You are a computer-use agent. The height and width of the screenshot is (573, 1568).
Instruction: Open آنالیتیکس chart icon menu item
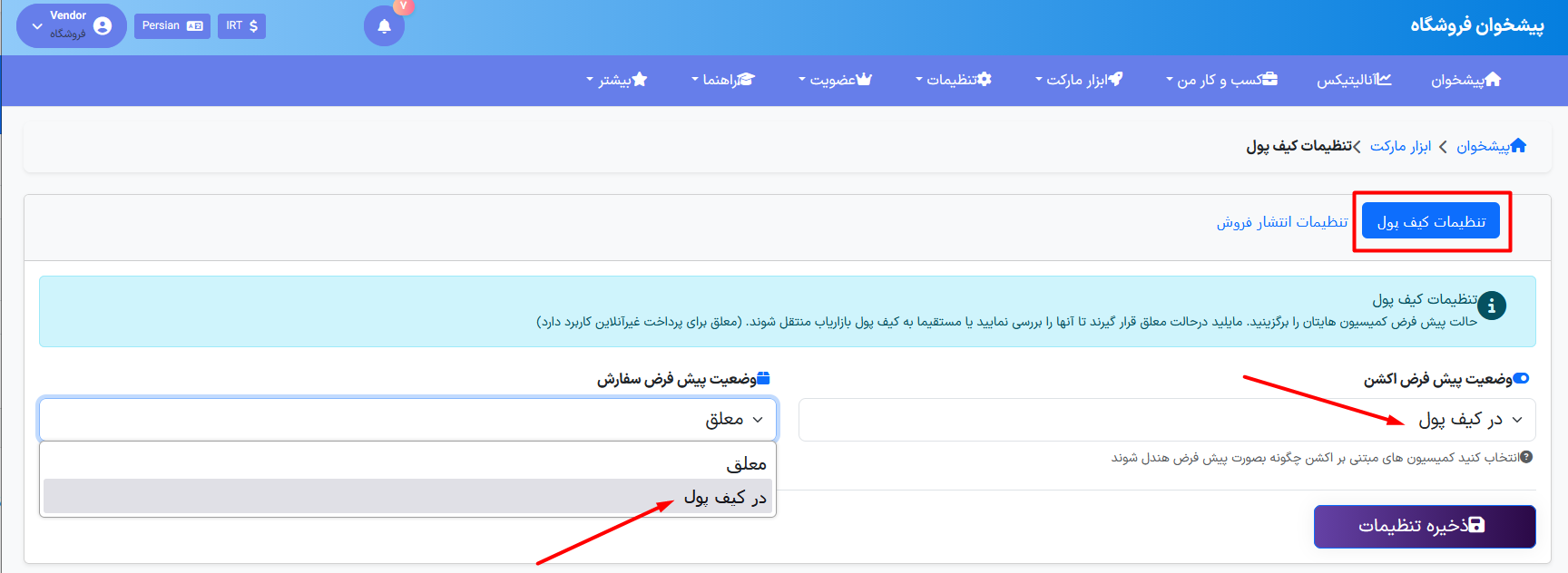[1384, 80]
